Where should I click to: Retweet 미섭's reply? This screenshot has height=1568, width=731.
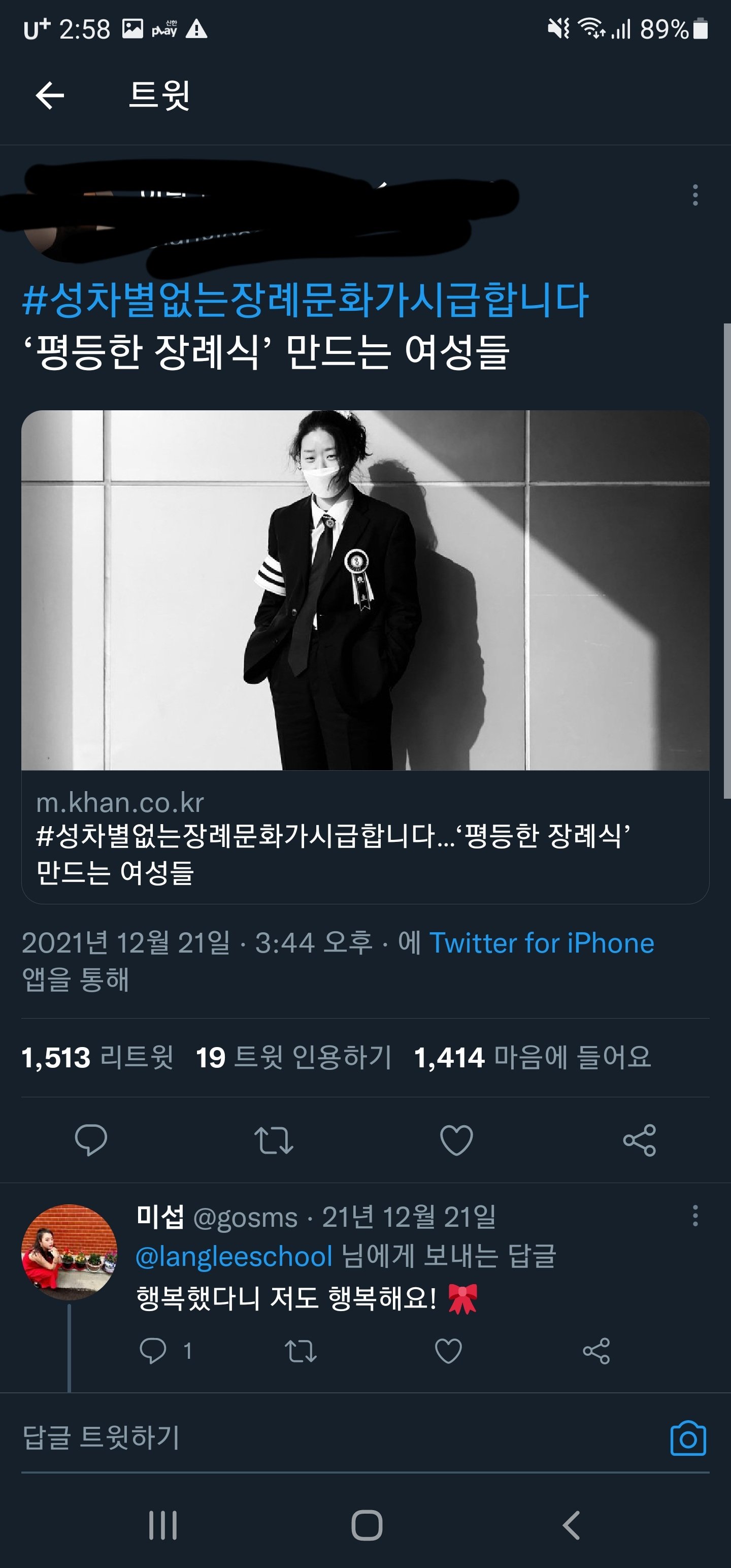301,1351
